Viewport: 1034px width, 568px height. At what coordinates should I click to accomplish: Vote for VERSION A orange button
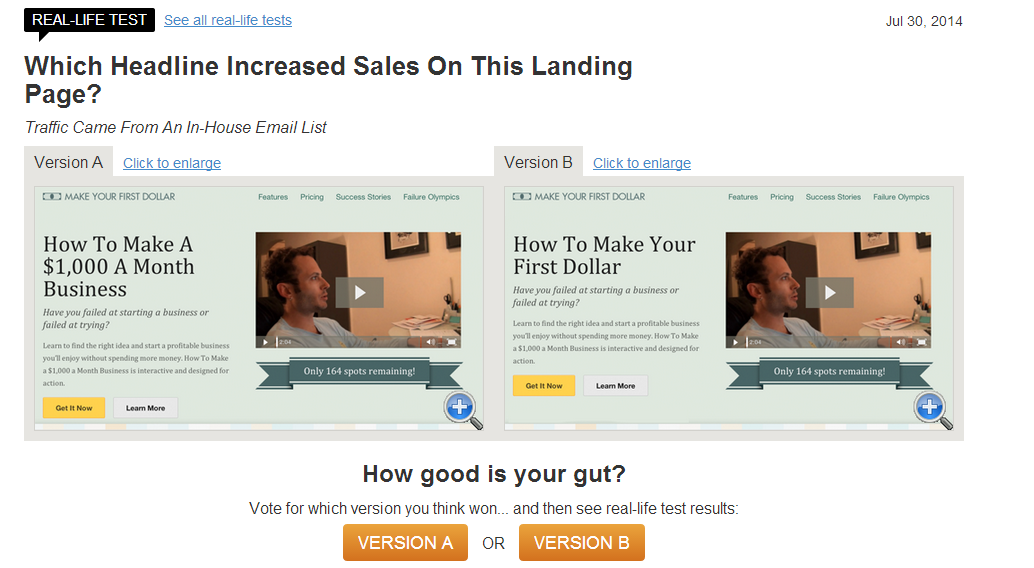pos(405,543)
